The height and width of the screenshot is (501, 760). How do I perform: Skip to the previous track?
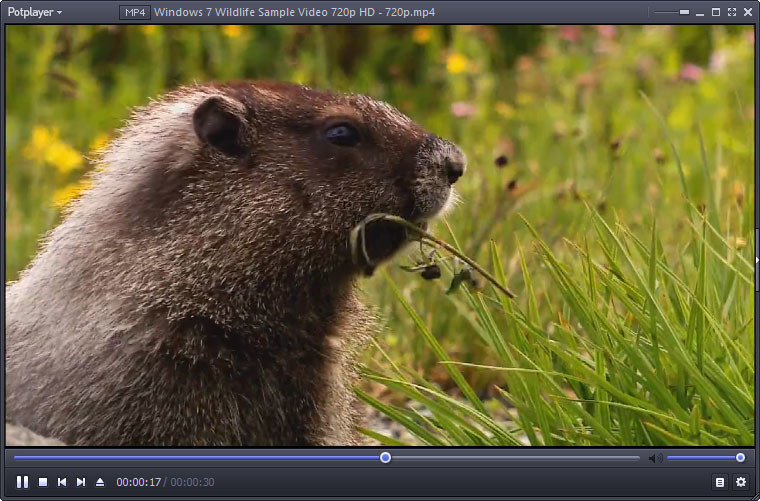tap(62, 482)
